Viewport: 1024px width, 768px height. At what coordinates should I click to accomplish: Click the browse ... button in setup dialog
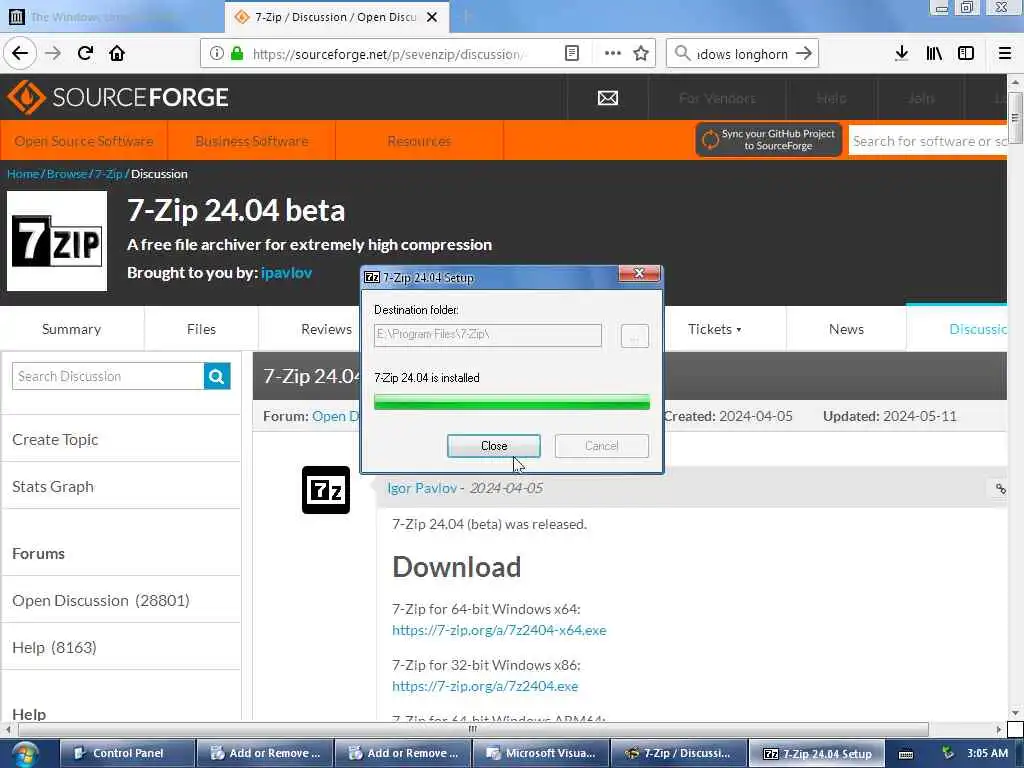(634, 336)
